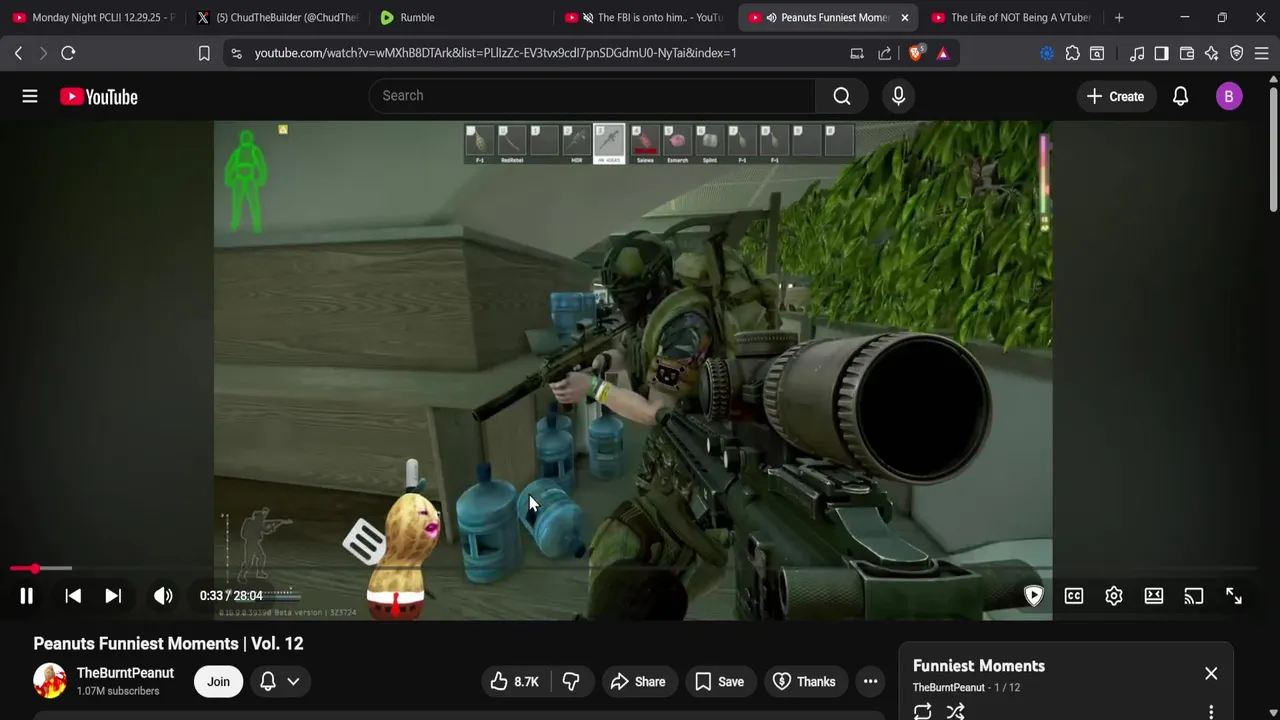Toggle closed captions (CC)
Viewport: 1280px width, 720px height.
pyautogui.click(x=1074, y=596)
